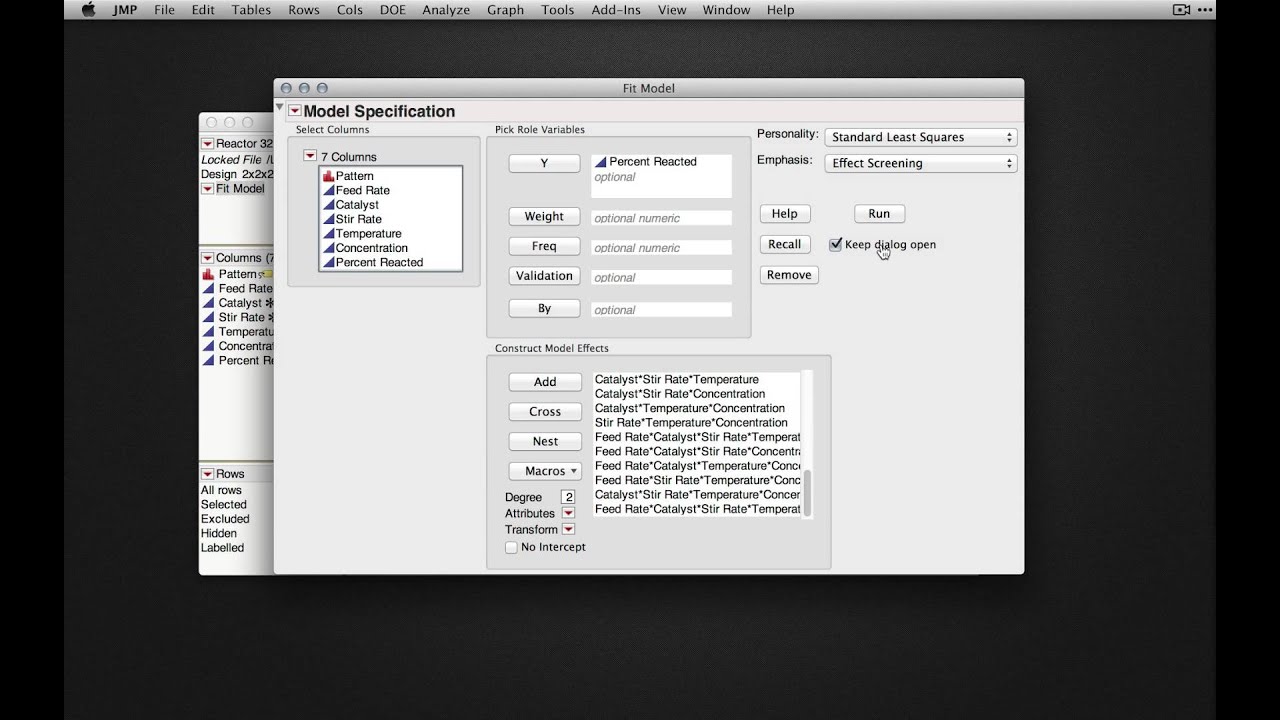Click the continuous icon beside Percent Reacted in Select Columns
This screenshot has height=720, width=1280.
(328, 262)
